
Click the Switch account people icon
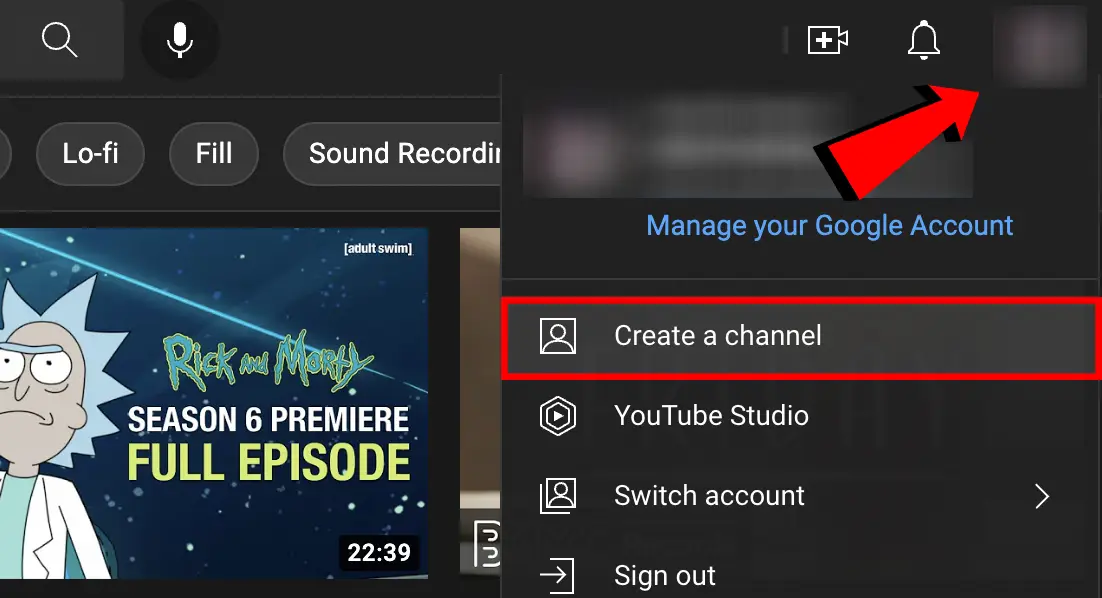tap(558, 496)
